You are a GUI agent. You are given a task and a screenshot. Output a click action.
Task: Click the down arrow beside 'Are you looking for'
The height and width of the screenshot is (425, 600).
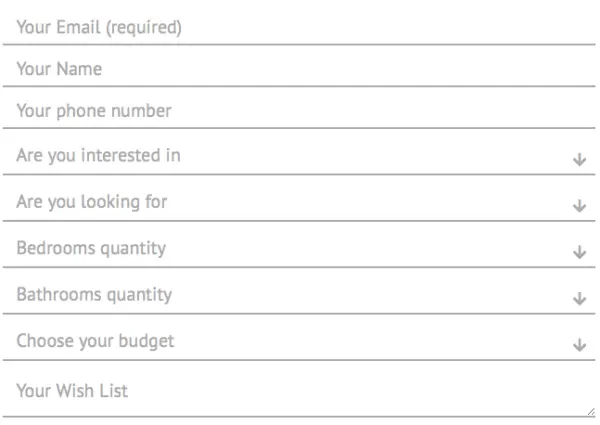(x=579, y=206)
